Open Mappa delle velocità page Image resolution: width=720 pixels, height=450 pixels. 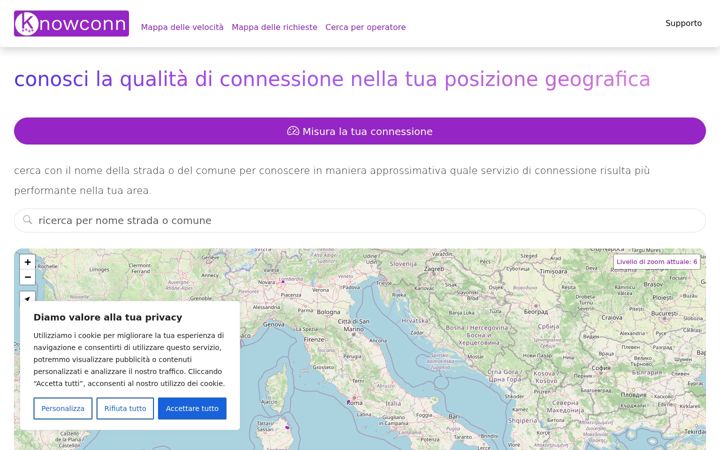[x=182, y=27]
